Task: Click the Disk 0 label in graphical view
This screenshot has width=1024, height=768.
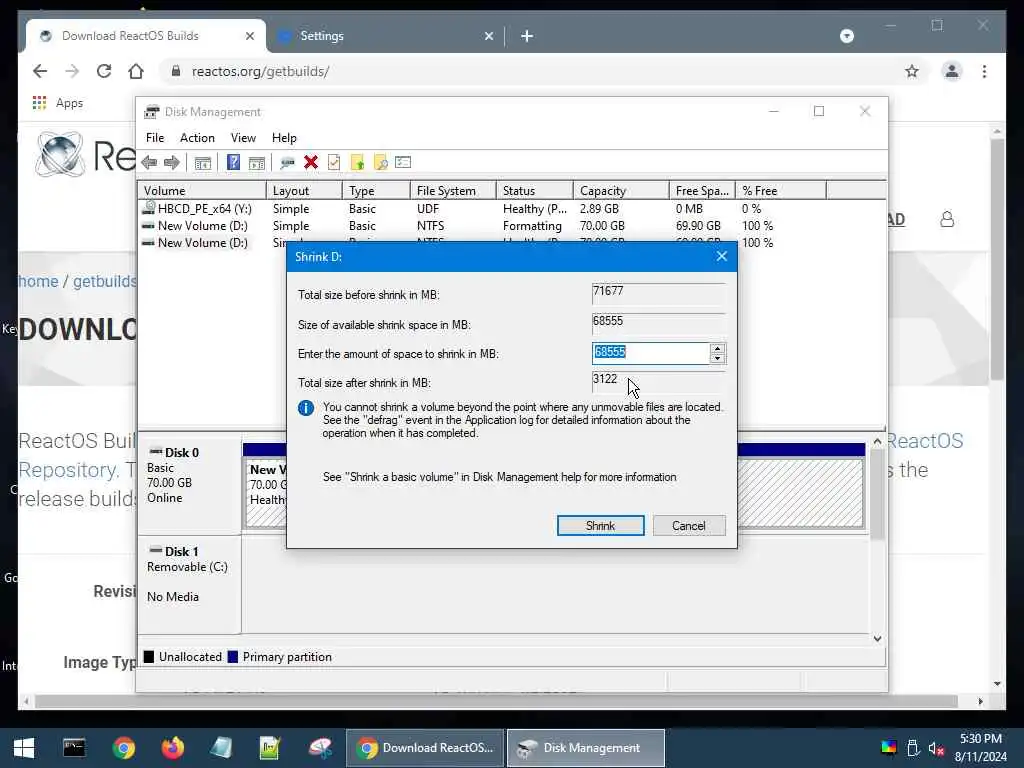Action: click(182, 453)
